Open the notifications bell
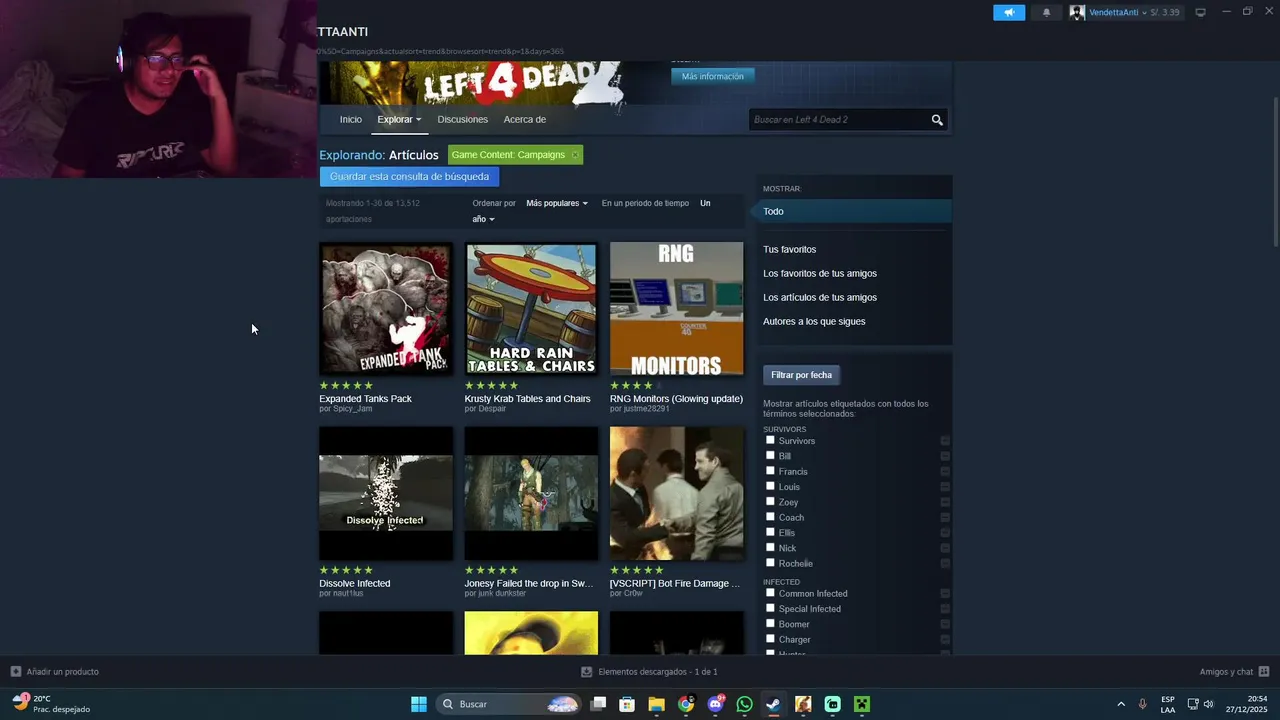Viewport: 1280px width, 720px height. tap(1046, 12)
